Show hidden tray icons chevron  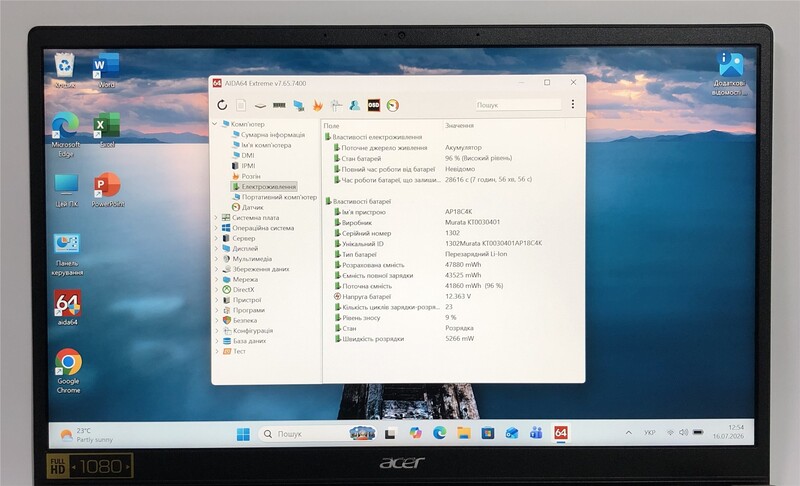[629, 432]
